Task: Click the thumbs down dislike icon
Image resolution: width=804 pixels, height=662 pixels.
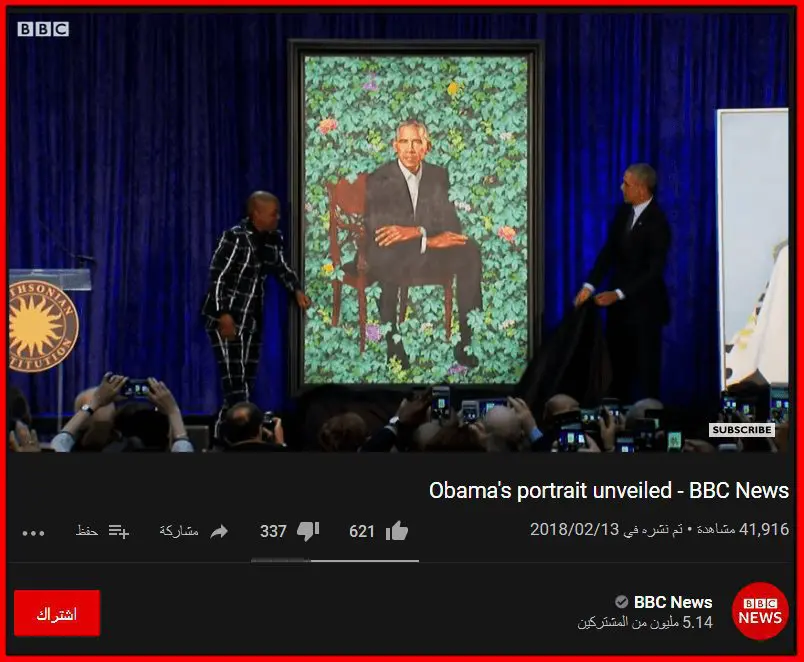Action: pyautogui.click(x=308, y=531)
